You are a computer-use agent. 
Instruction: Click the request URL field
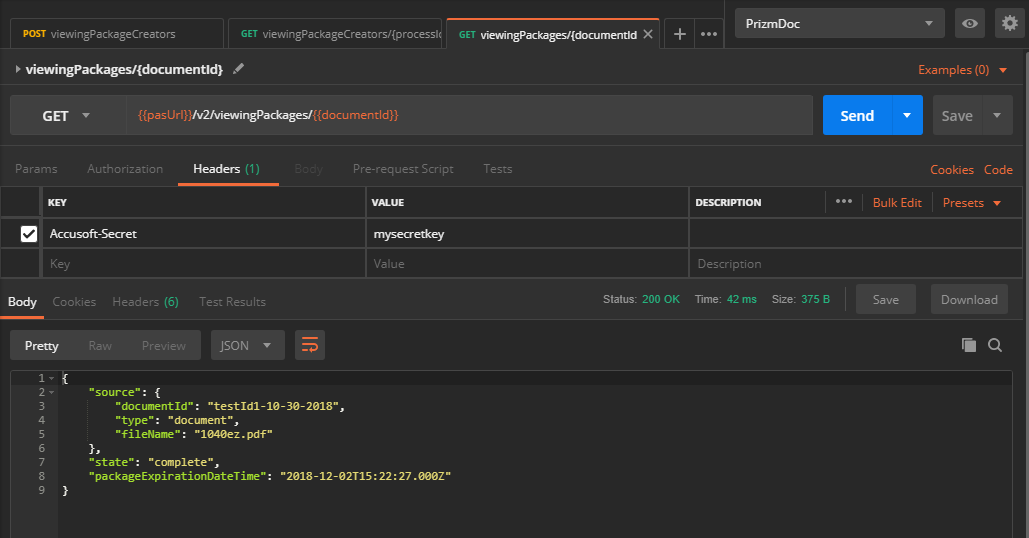point(469,115)
